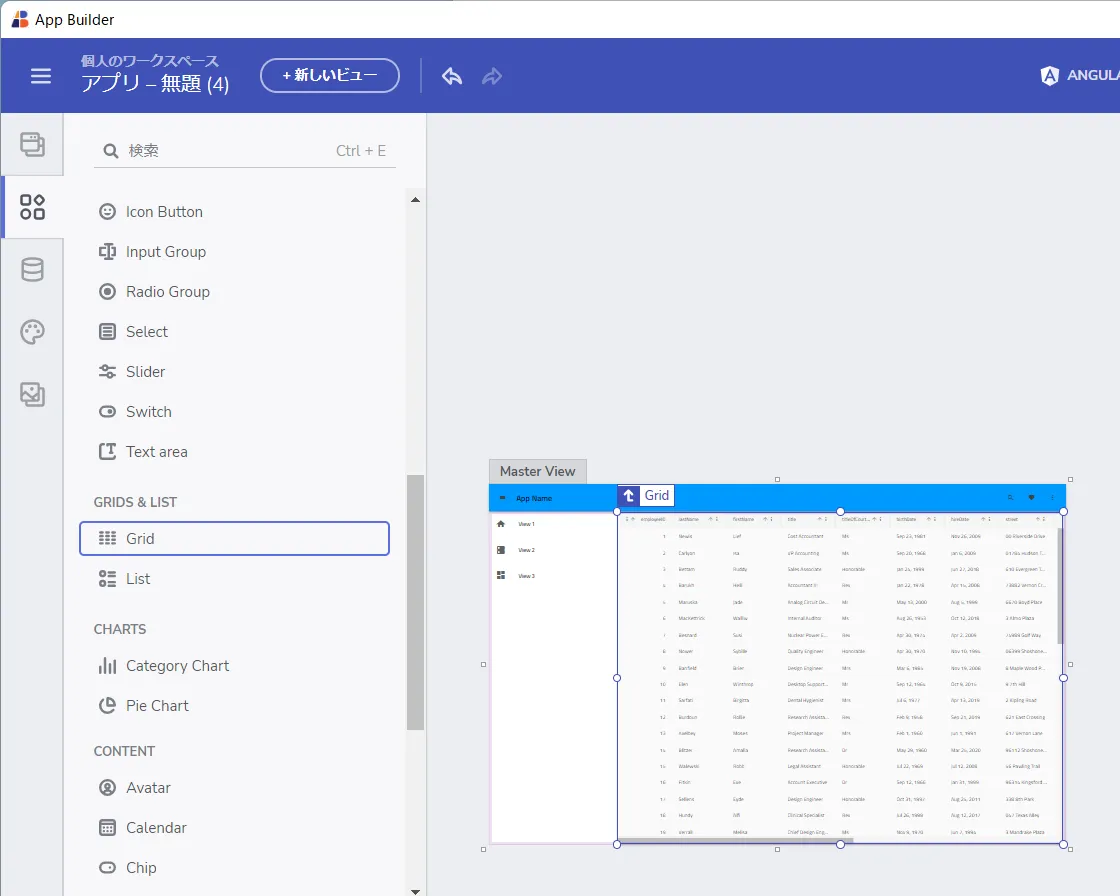1120x896 pixels.
Task: Select the Radio Group component
Action: 167,292
